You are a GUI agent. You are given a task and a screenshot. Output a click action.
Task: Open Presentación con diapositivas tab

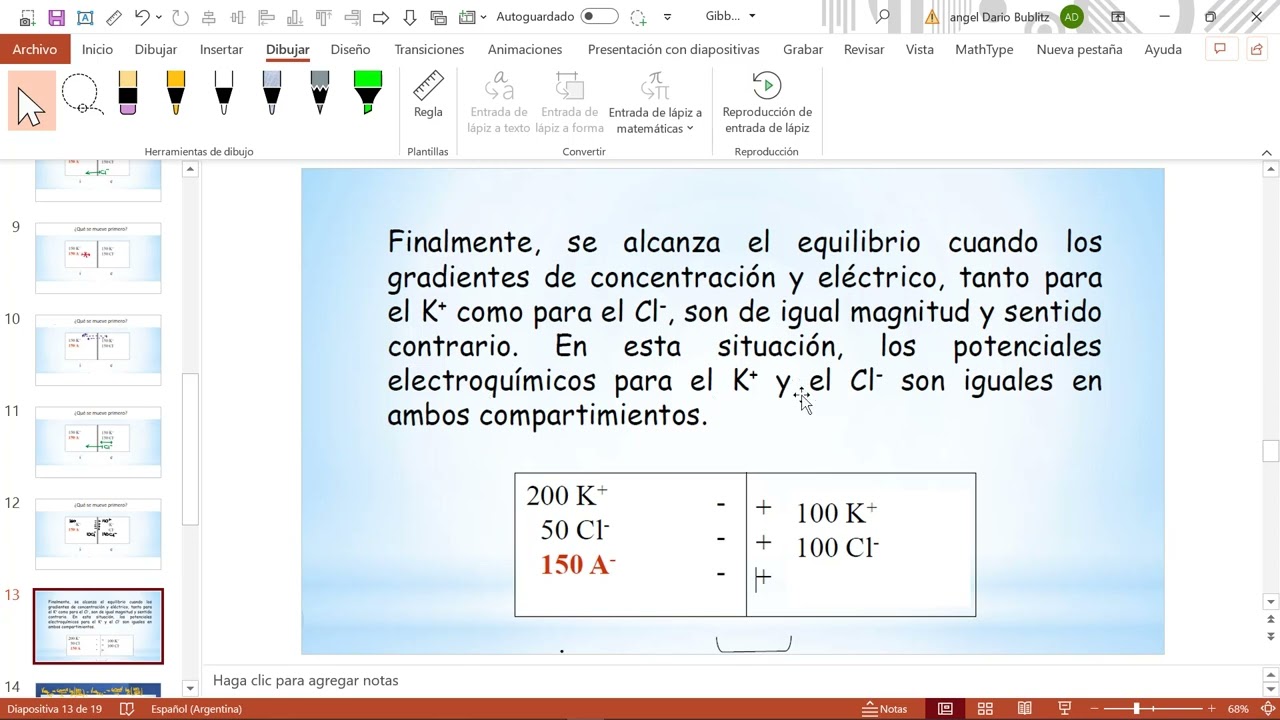coord(673,49)
